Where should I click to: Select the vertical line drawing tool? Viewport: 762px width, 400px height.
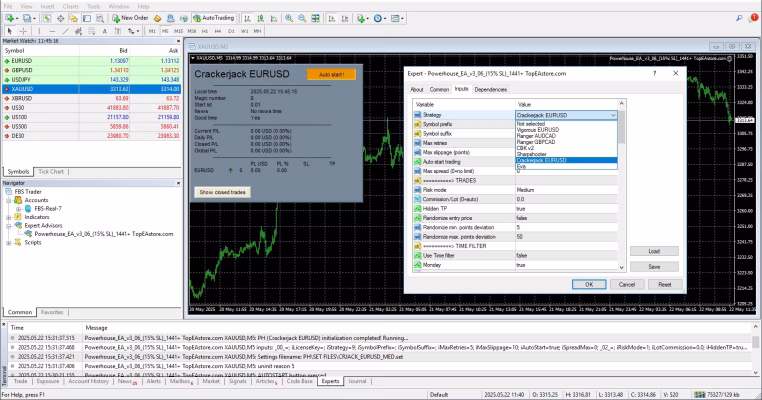pos(39,31)
